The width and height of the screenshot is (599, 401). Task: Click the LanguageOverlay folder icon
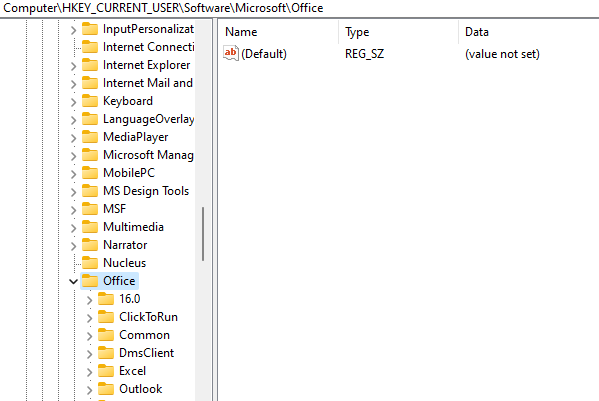(90, 119)
